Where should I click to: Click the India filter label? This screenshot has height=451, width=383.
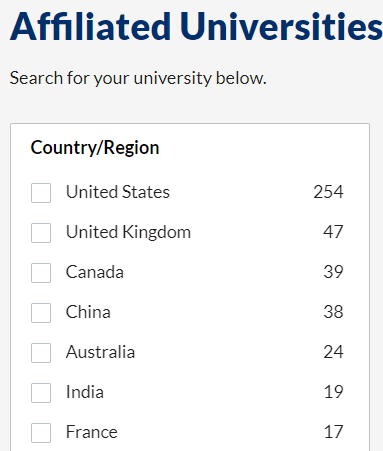(x=85, y=392)
